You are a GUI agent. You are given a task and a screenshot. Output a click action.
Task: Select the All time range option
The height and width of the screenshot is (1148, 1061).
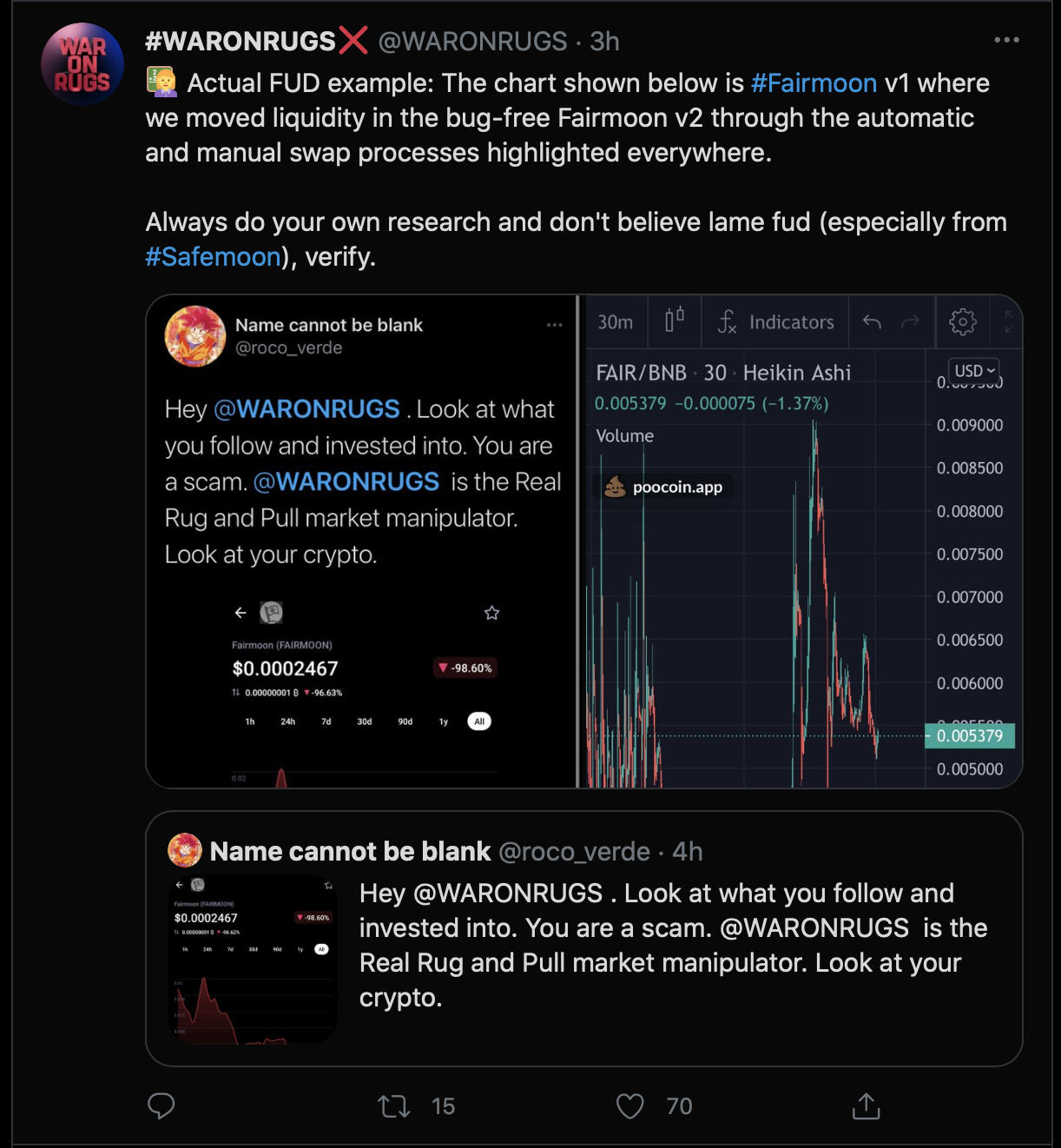tap(479, 722)
